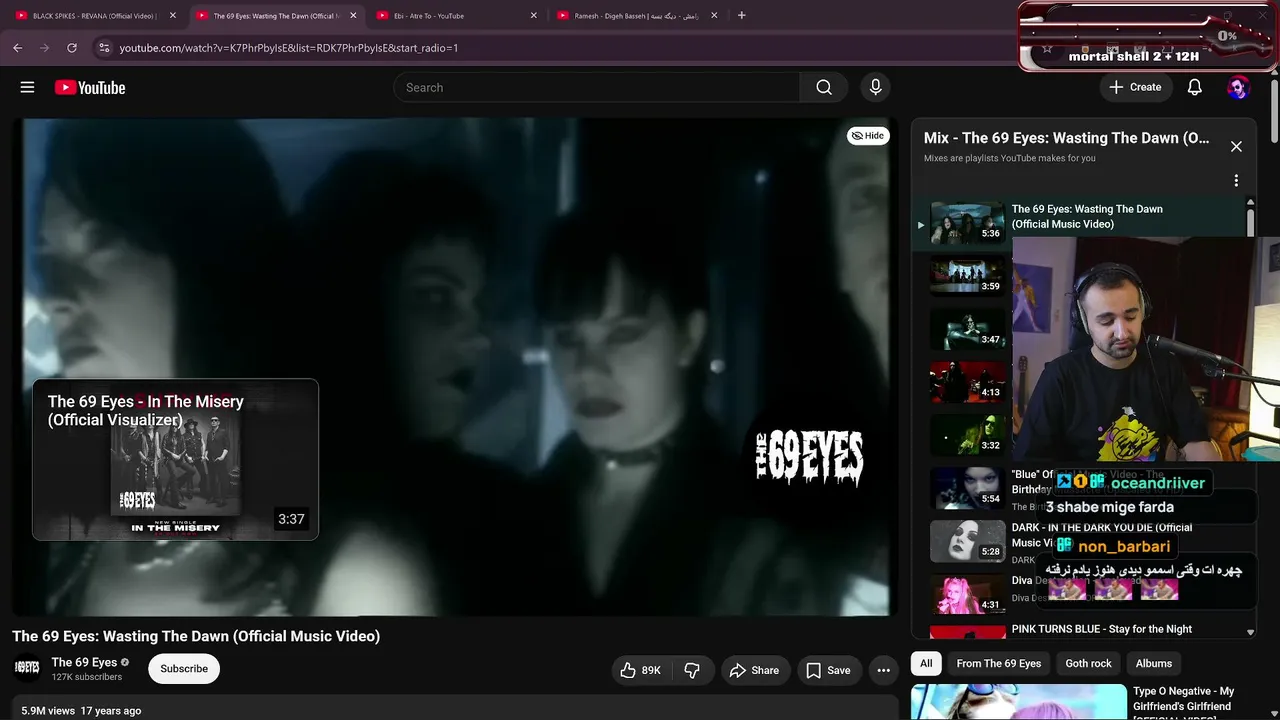Select the Albums filter chip
This screenshot has width=1280, height=720.
1153,663
